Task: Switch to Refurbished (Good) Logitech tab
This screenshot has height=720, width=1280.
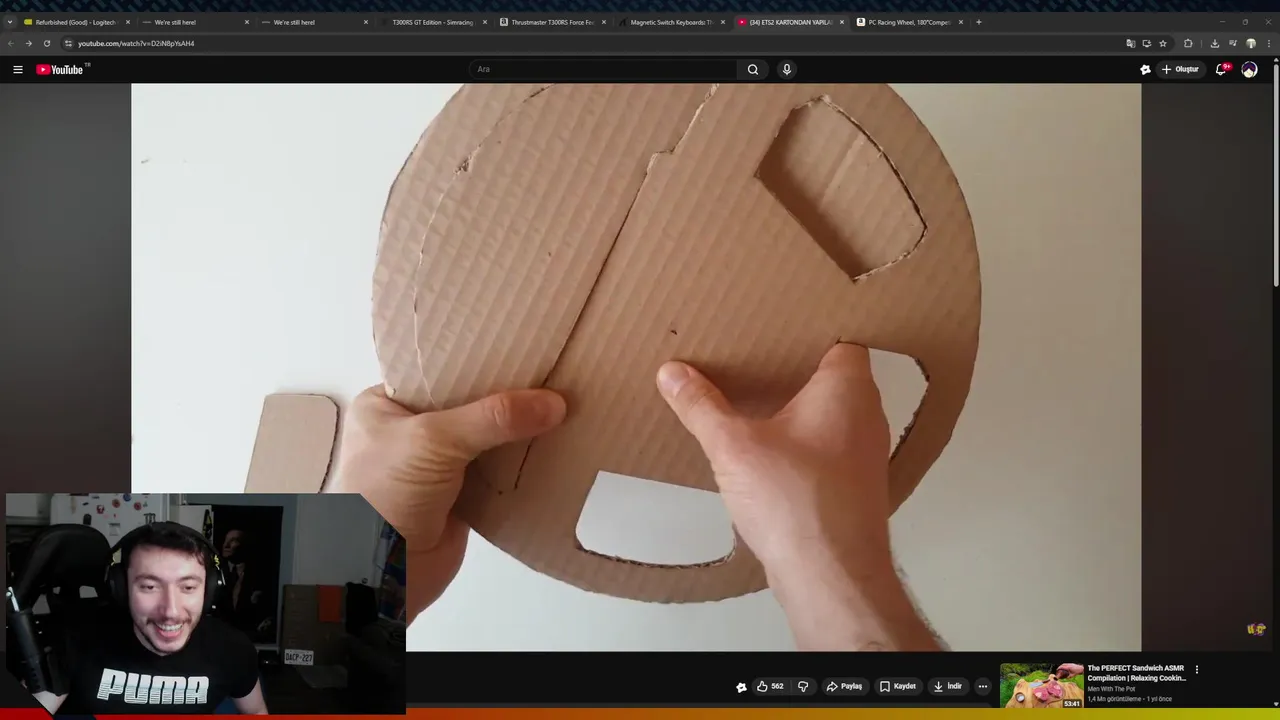Action: pyautogui.click(x=76, y=22)
